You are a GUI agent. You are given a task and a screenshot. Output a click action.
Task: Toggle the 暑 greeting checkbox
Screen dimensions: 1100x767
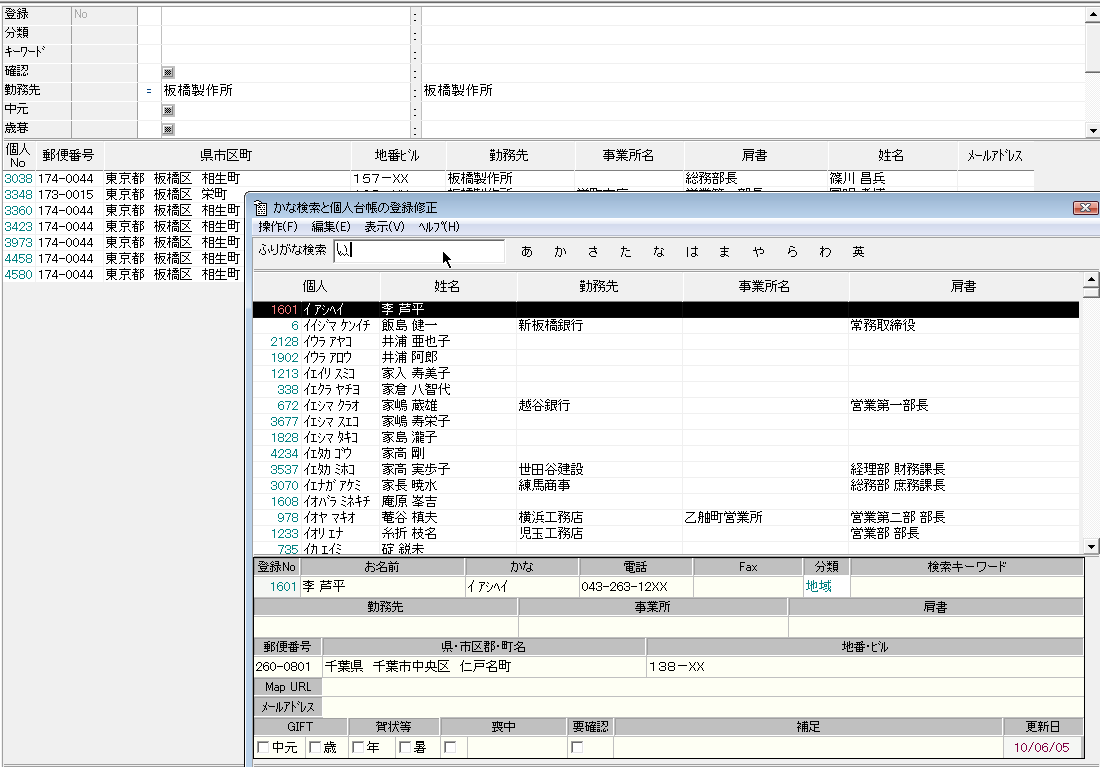pos(405,747)
